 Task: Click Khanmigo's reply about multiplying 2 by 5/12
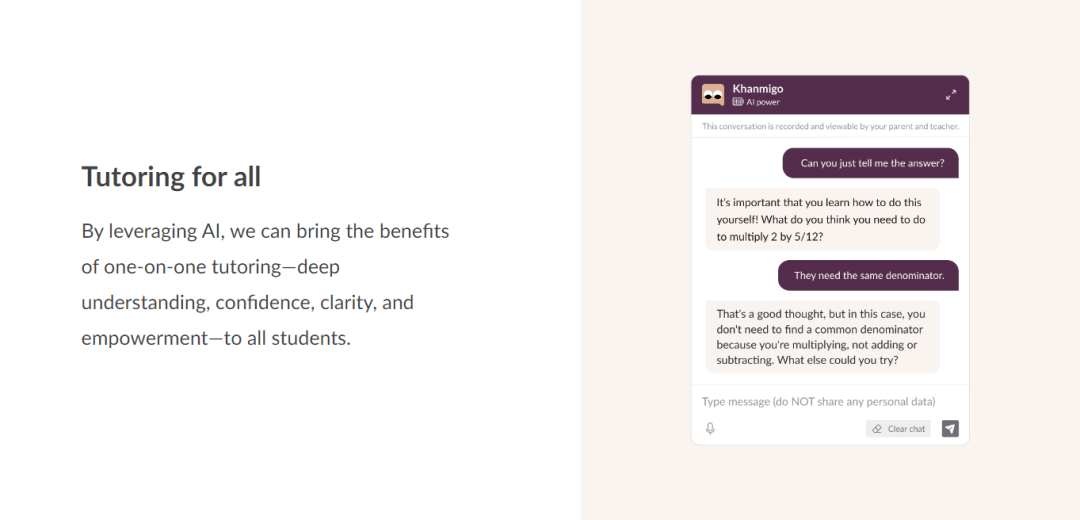[x=822, y=219]
